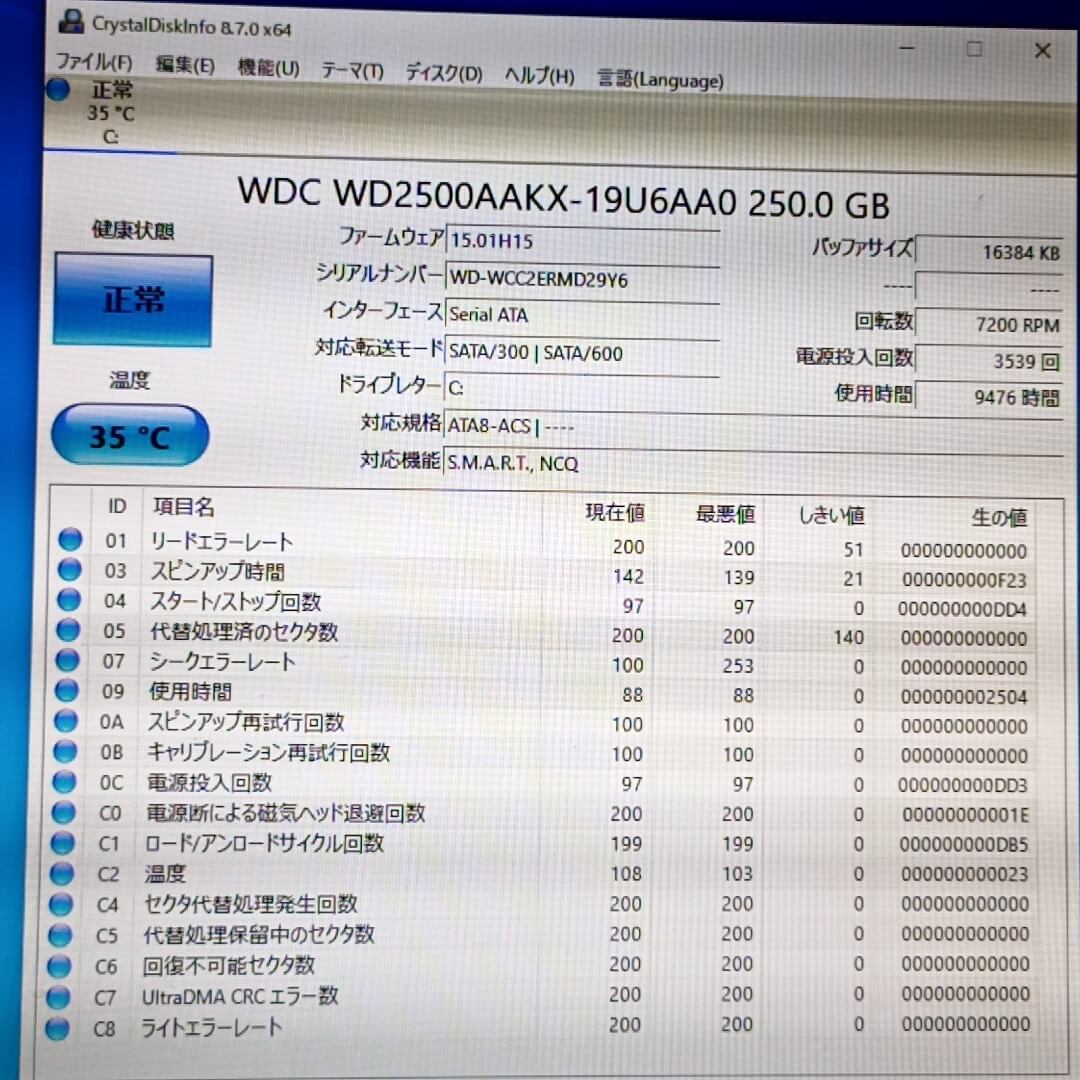Click the status circle for ID 03 スピンアップ時間
Image resolution: width=1080 pixels, height=1080 pixels.
(70, 569)
